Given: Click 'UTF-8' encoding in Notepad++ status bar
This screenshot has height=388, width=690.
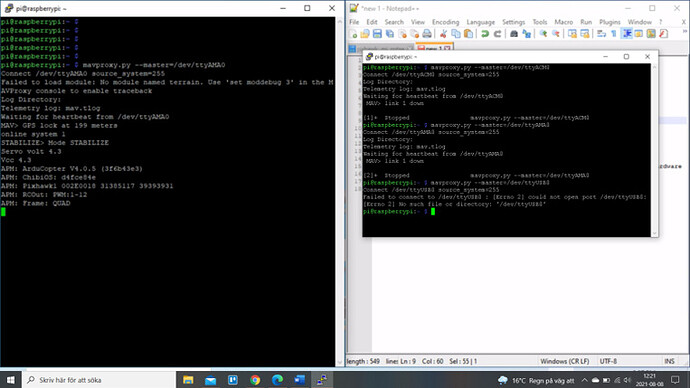Looking at the screenshot, I should tap(608, 361).
